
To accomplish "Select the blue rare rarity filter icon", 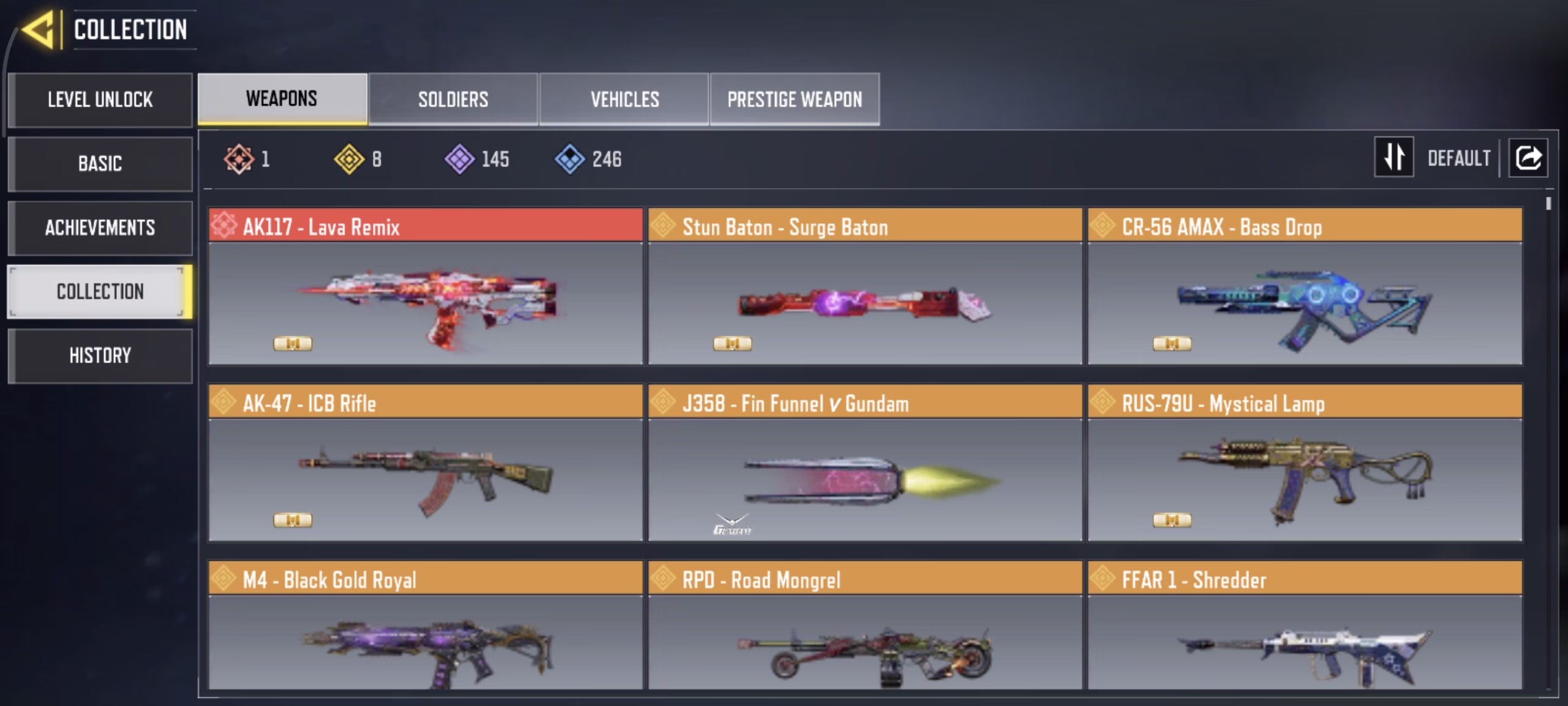I will click(570, 159).
